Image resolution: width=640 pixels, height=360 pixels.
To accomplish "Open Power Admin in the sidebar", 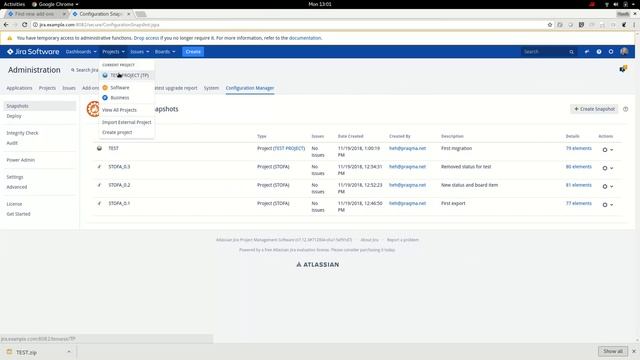I will 21,160.
